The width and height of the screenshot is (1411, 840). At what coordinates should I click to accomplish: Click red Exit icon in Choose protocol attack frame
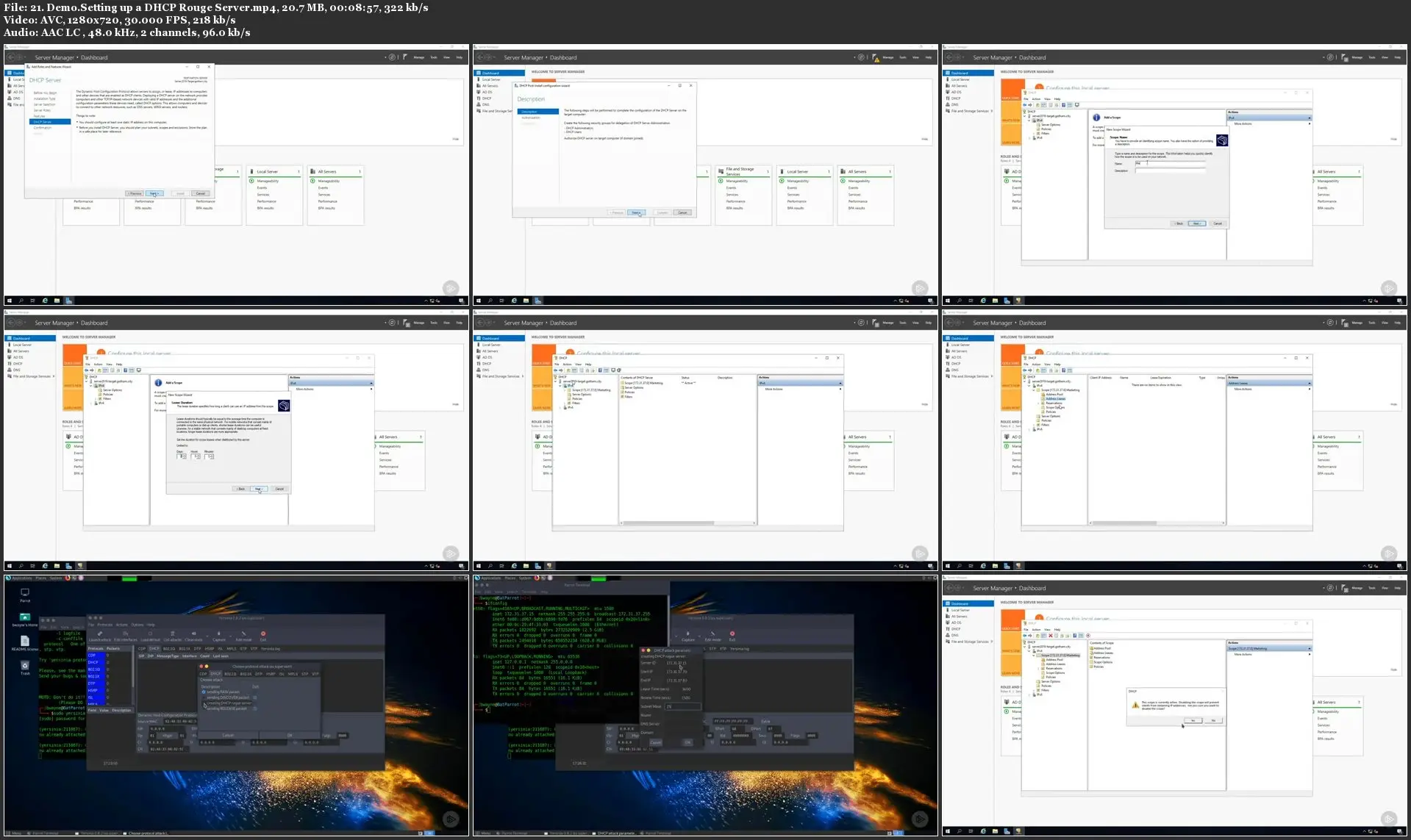point(263,633)
